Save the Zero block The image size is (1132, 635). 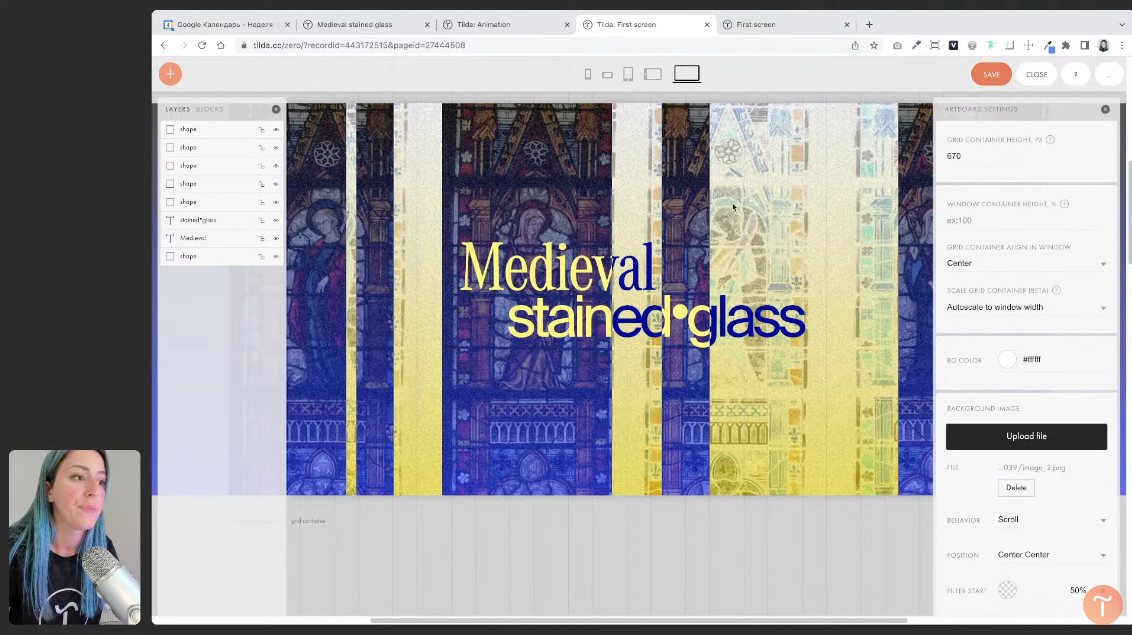point(991,74)
